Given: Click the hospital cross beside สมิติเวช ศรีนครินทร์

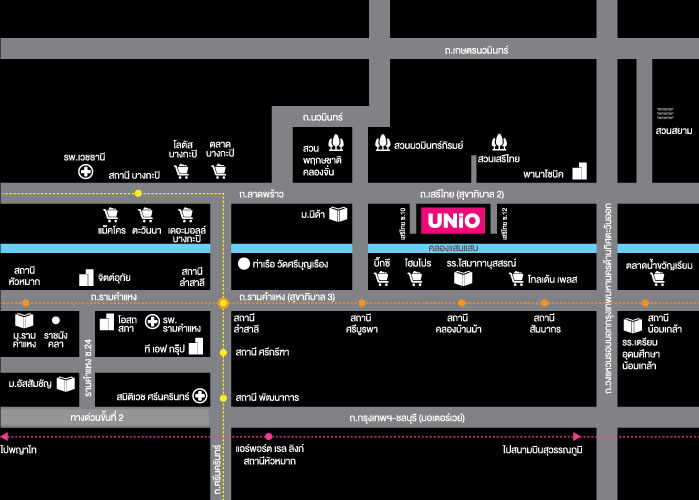Looking at the screenshot, I should pyautogui.click(x=200, y=396).
